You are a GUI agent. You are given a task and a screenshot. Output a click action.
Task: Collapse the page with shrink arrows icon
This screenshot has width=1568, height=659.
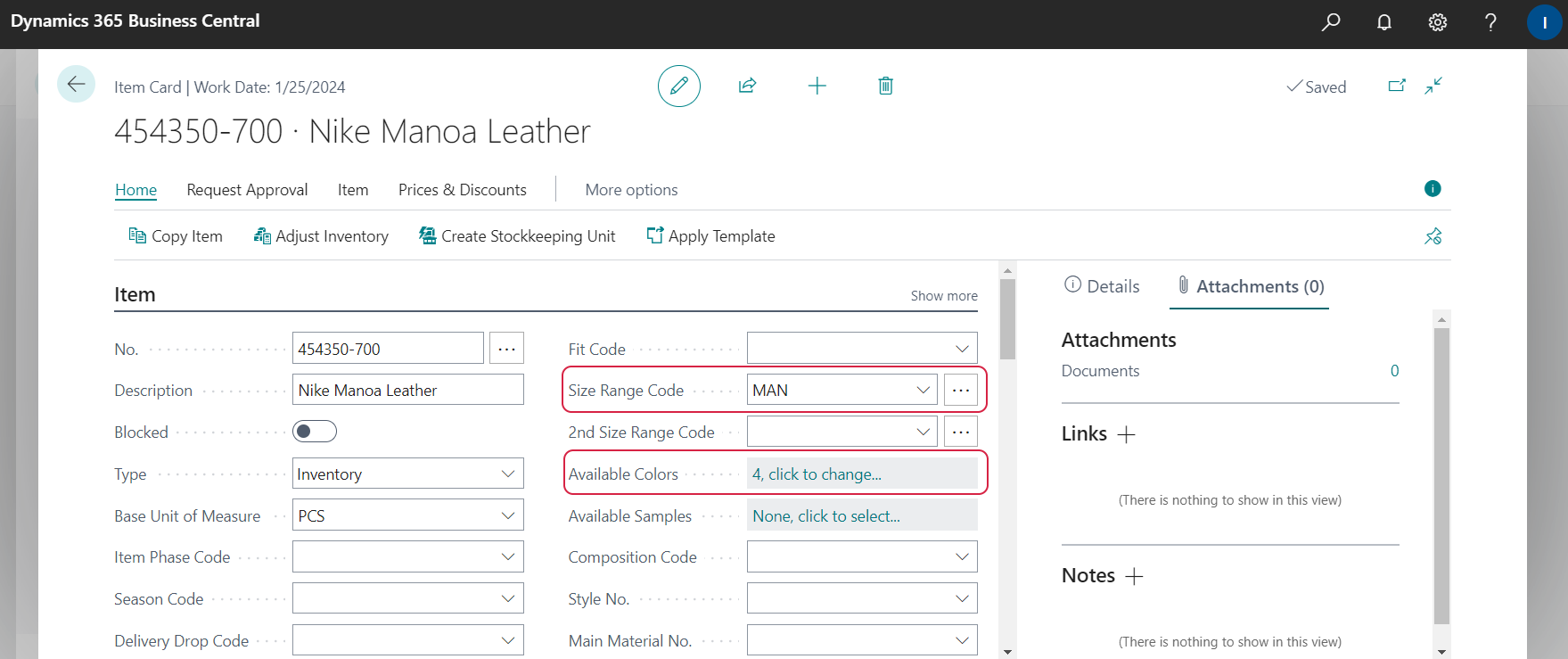pyautogui.click(x=1433, y=86)
